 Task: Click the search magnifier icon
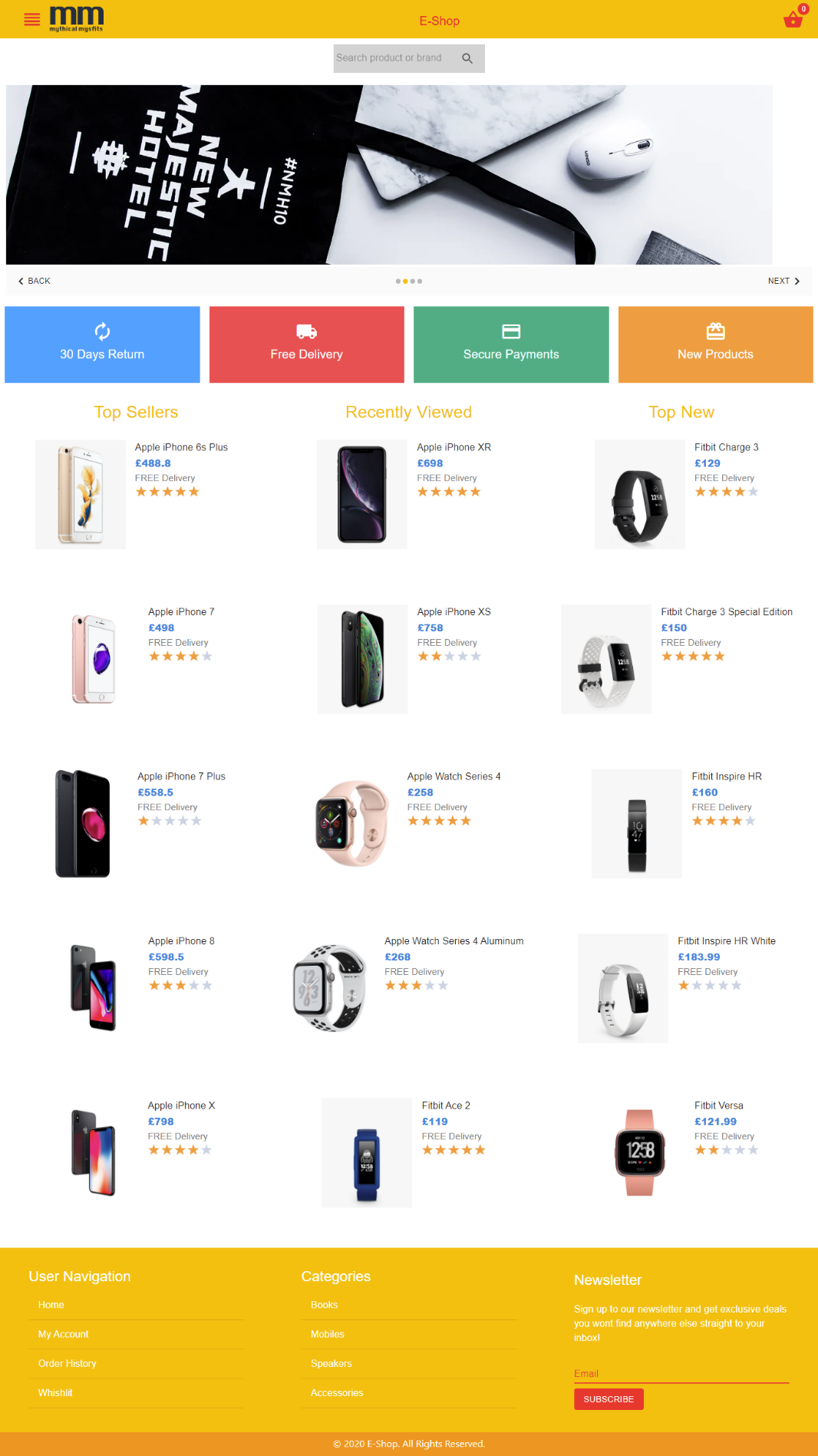(467, 58)
